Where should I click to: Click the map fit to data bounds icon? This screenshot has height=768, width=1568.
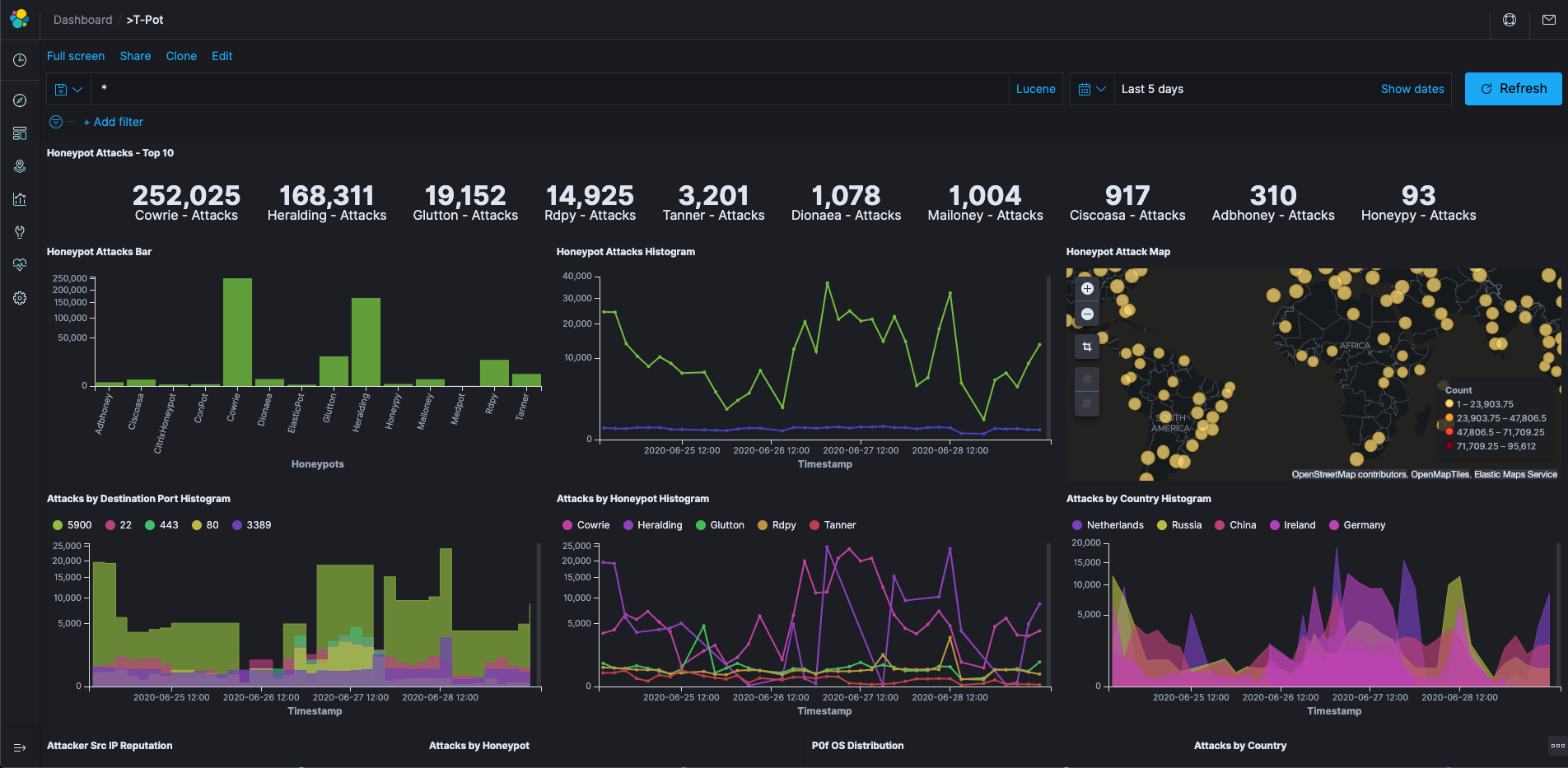pyautogui.click(x=1087, y=347)
